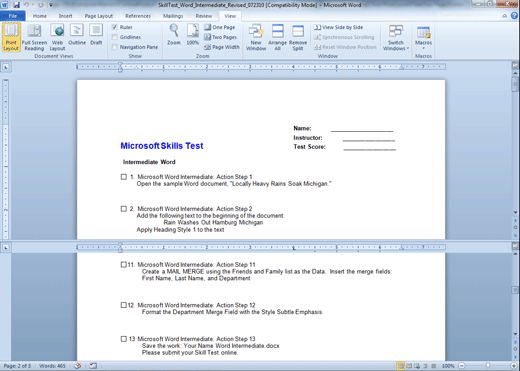Screen dimensions: 520x371
Task: Enable the Gridlines checkbox
Action: coord(115,37)
